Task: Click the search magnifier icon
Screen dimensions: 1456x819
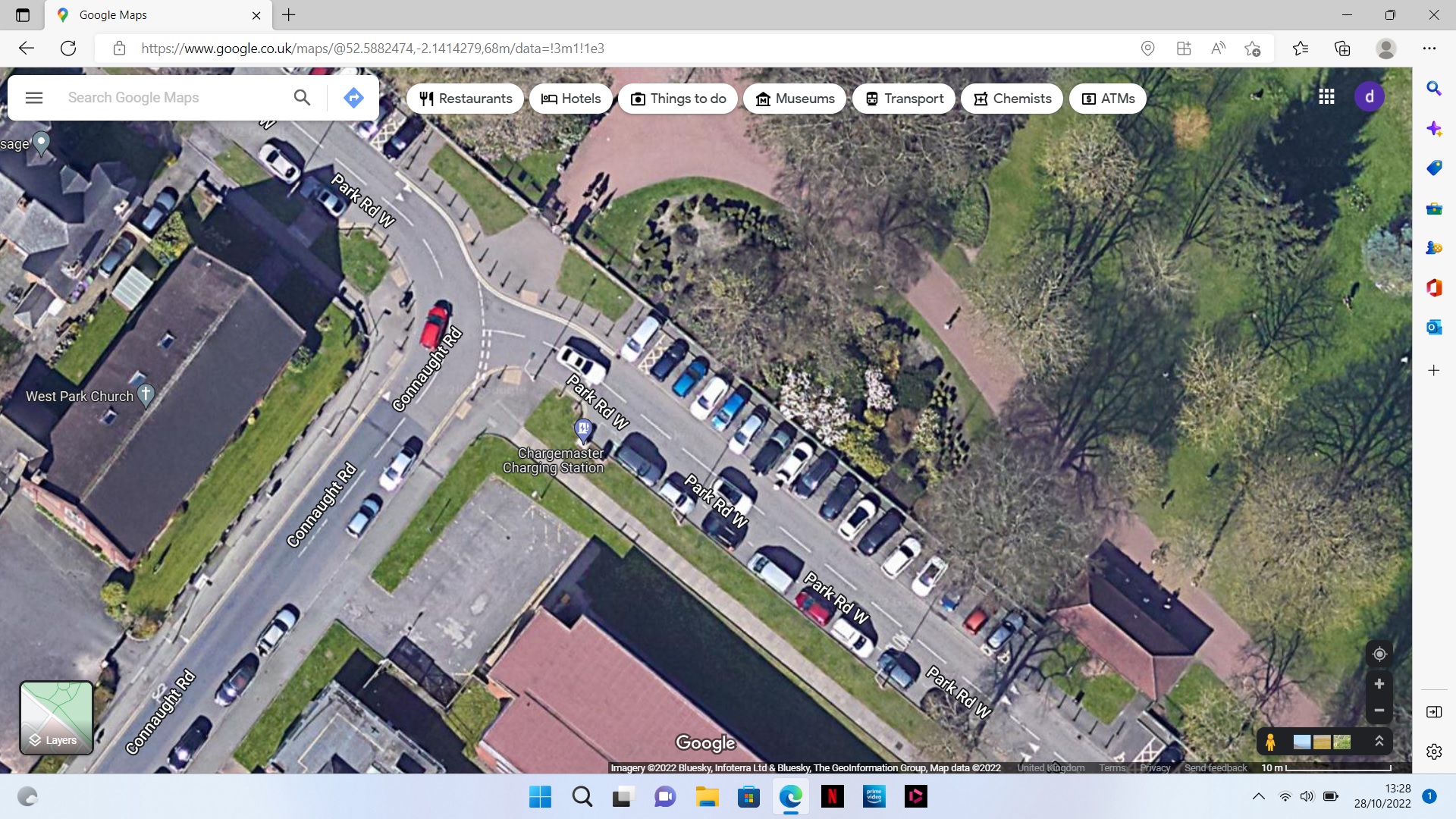Action: [302, 98]
